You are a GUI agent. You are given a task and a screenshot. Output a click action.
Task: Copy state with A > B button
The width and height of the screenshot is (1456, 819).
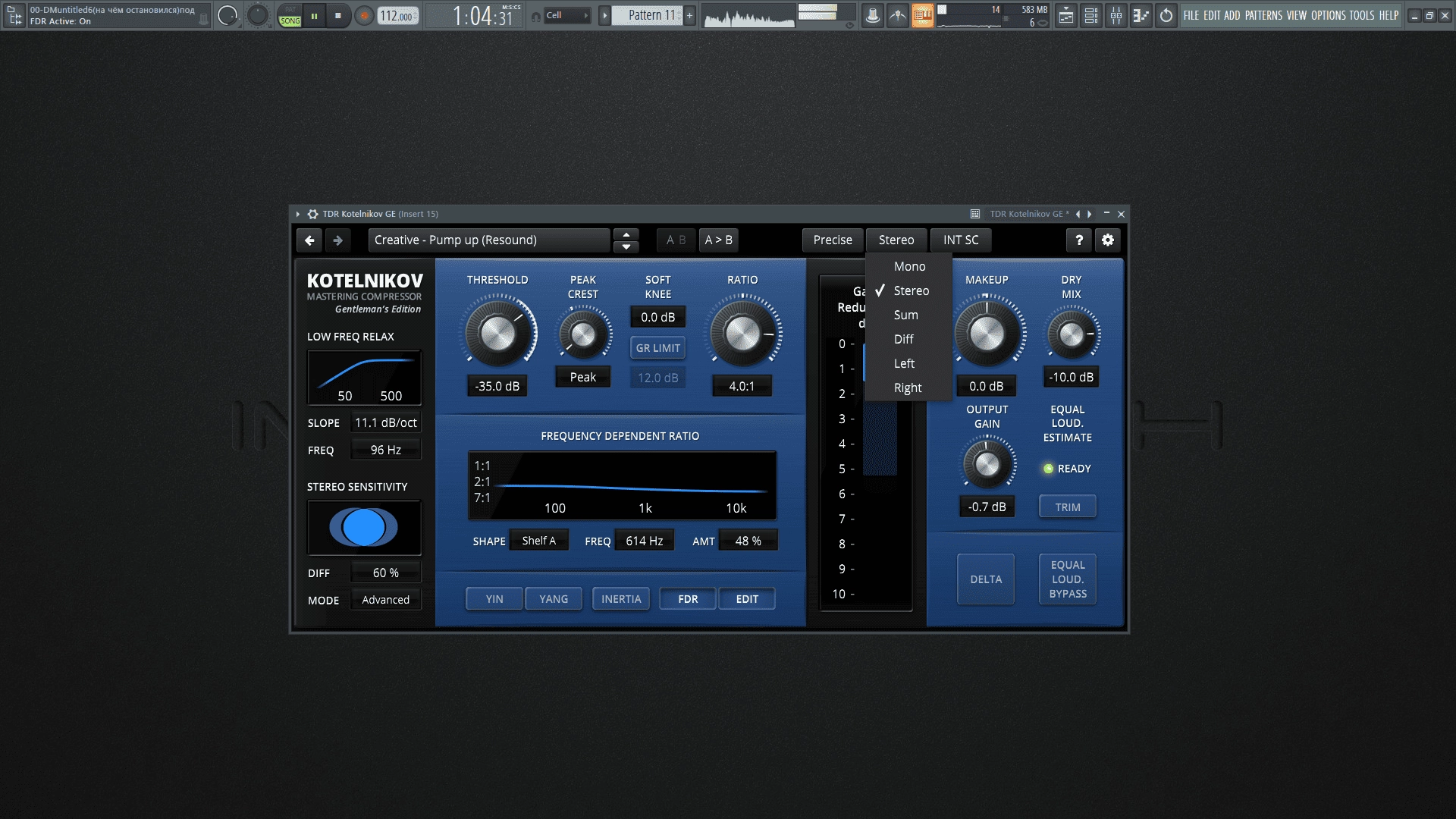[719, 240]
